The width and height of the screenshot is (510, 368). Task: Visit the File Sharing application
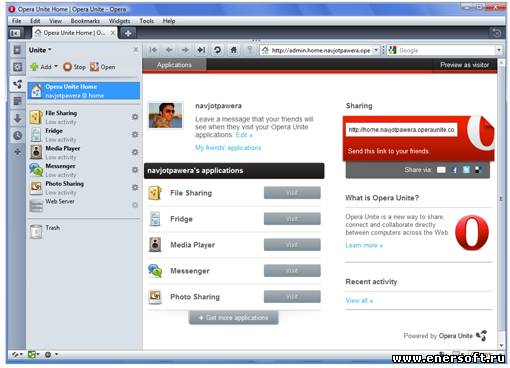292,193
